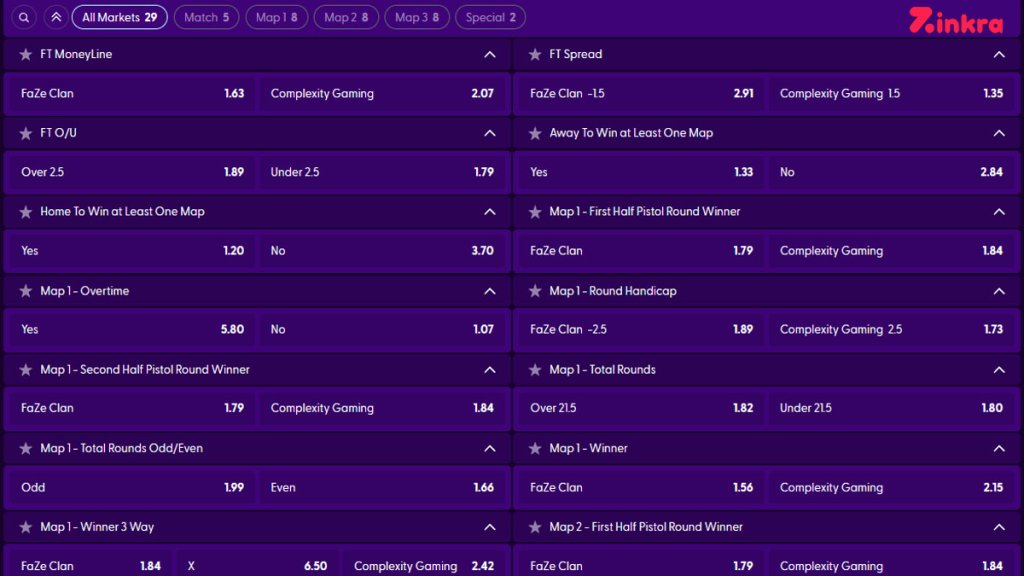Favorite the Map 1 - Overtime market
This screenshot has height=576, width=1024.
tap(25, 291)
